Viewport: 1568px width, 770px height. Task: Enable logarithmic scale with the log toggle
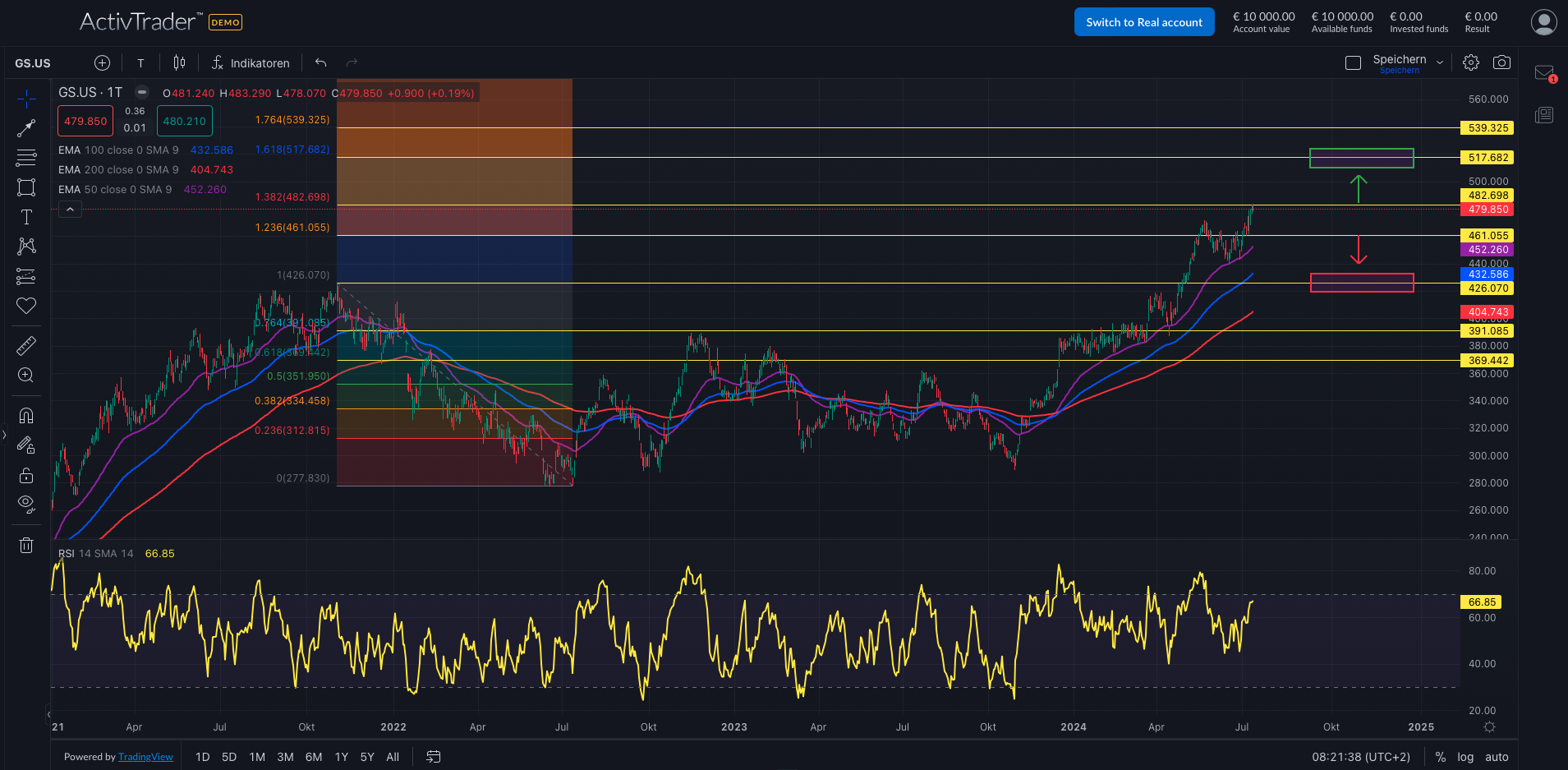(x=1465, y=756)
